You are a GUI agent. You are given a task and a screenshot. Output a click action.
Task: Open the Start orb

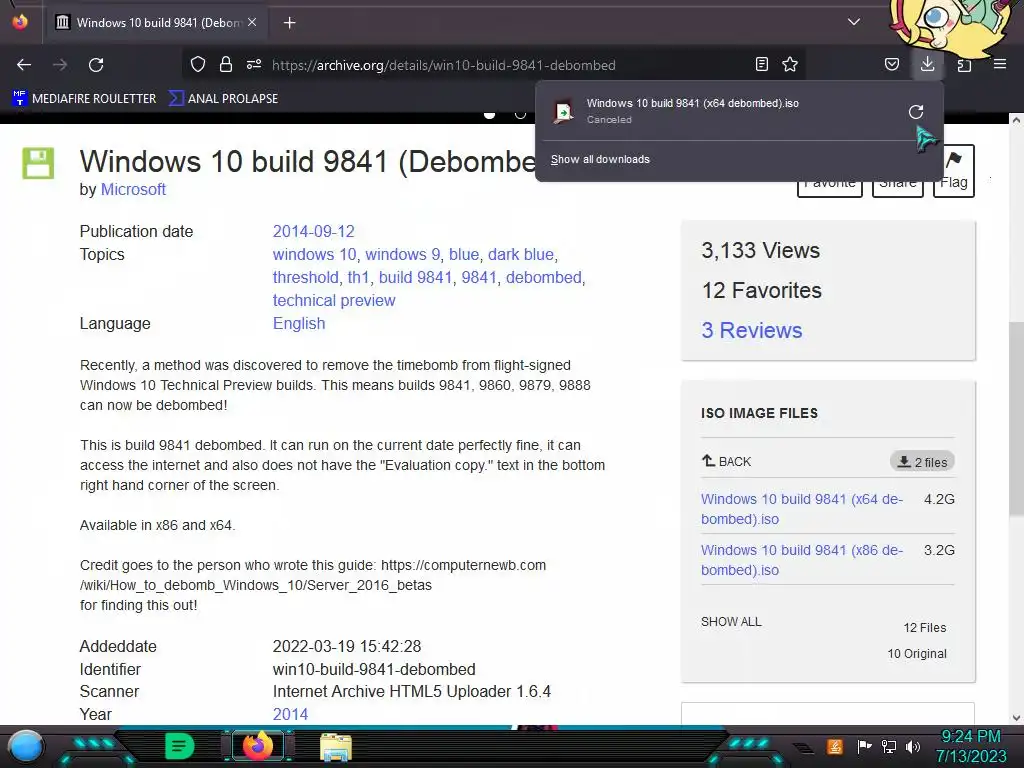pos(26,746)
